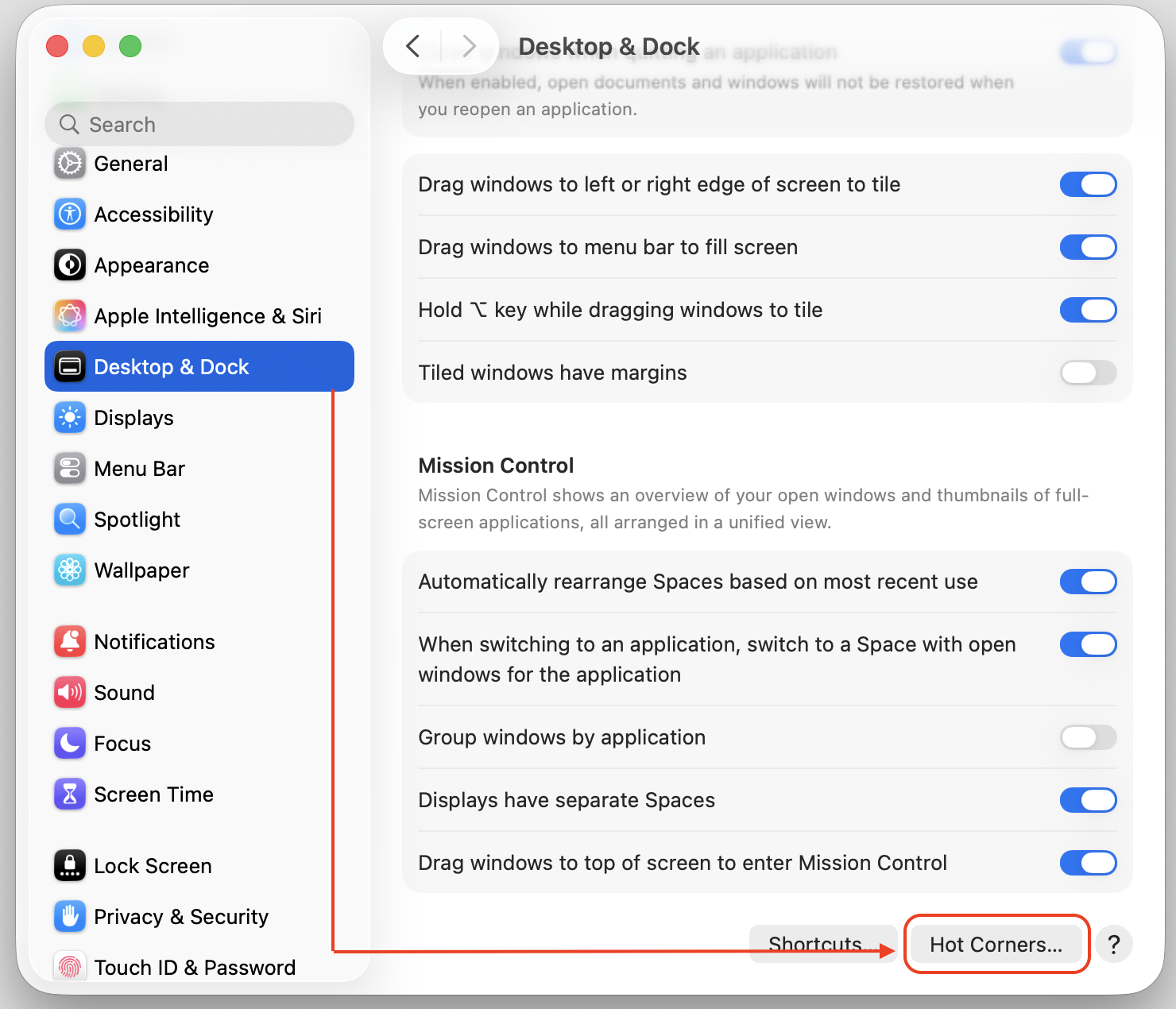Click the Menu Bar icon in sidebar

click(x=70, y=469)
